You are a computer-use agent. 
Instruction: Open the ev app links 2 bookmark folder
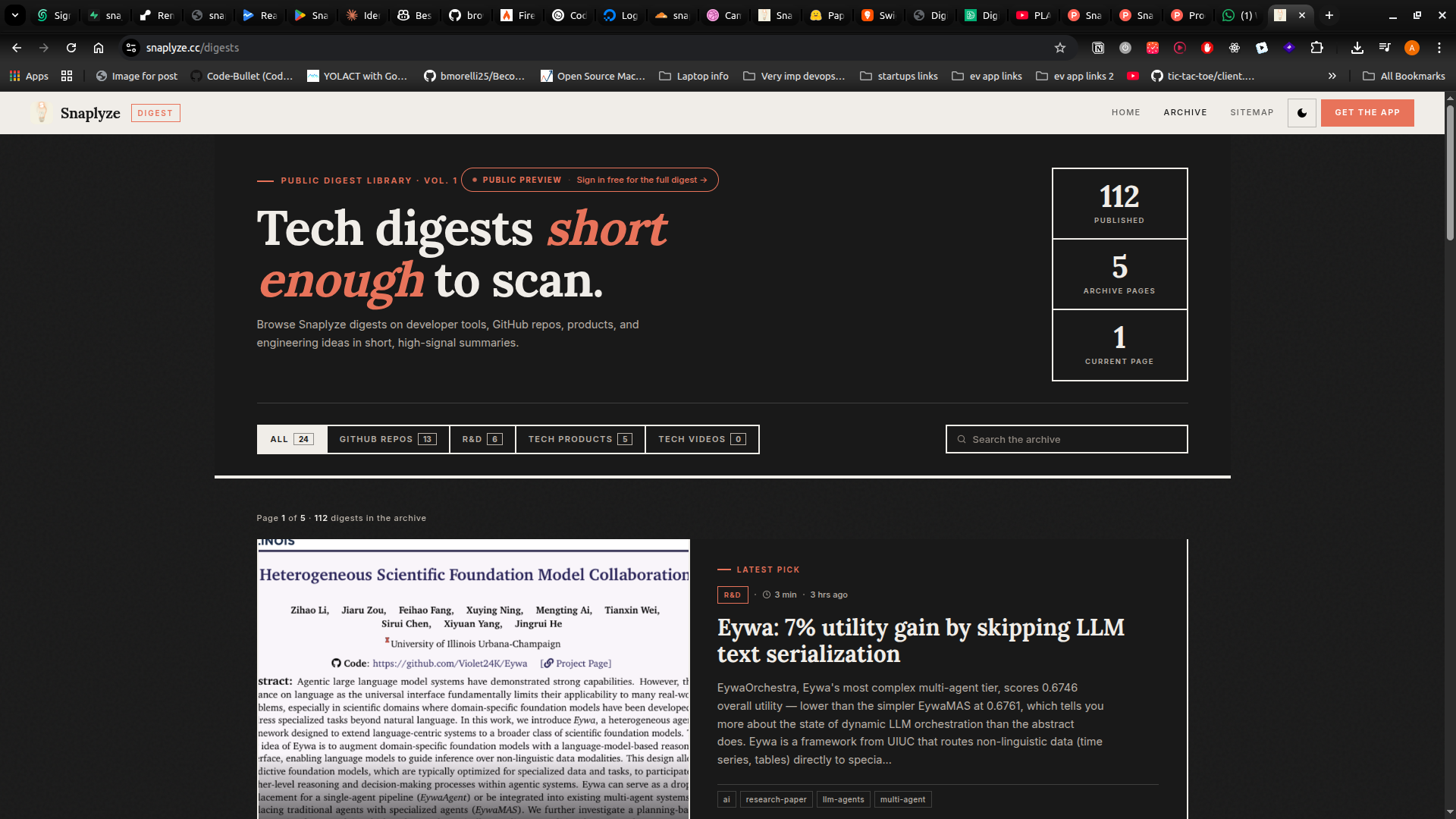(1075, 76)
